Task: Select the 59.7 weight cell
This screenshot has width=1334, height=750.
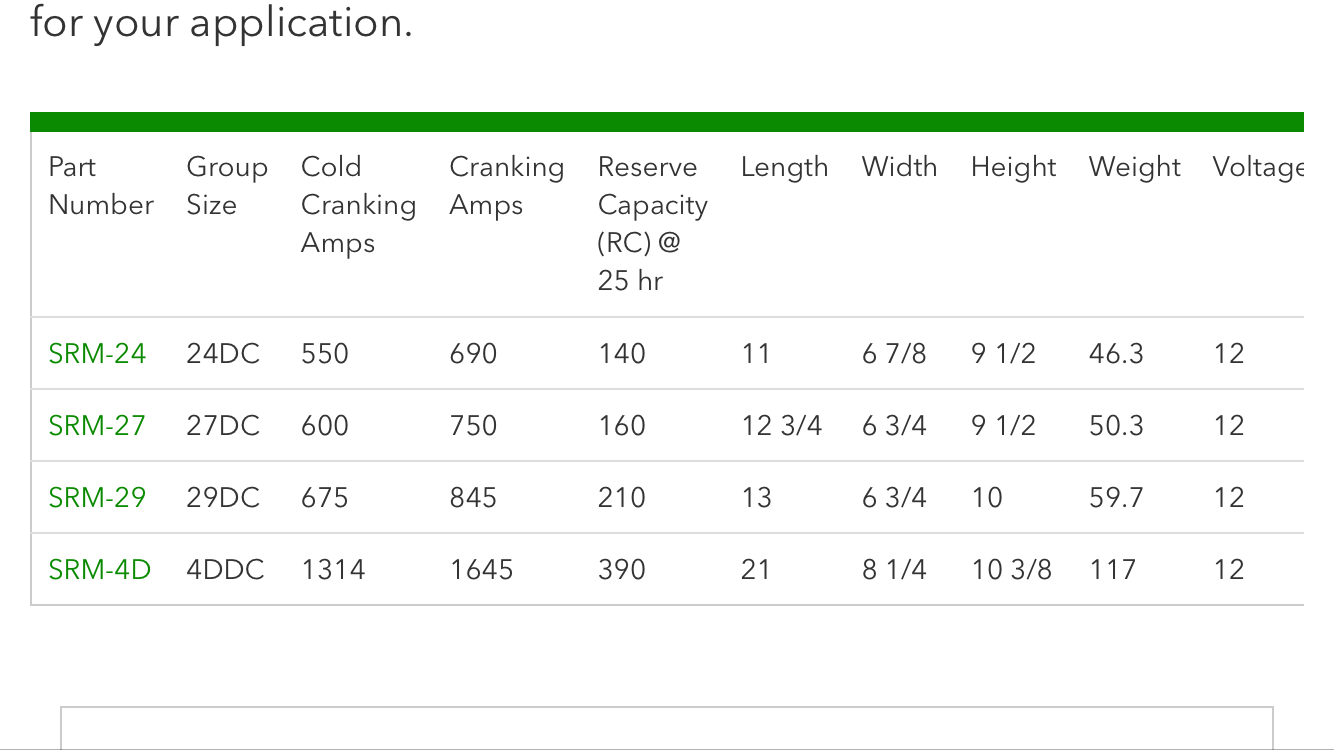Action: click(x=1115, y=498)
